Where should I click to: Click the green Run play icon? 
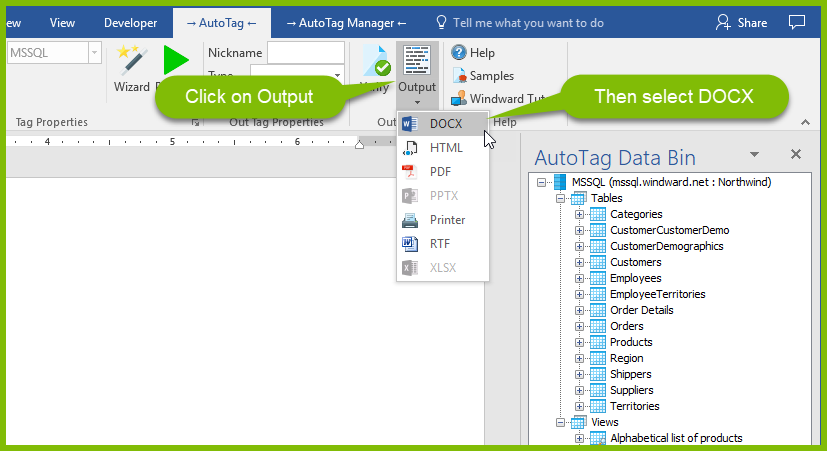coord(176,60)
